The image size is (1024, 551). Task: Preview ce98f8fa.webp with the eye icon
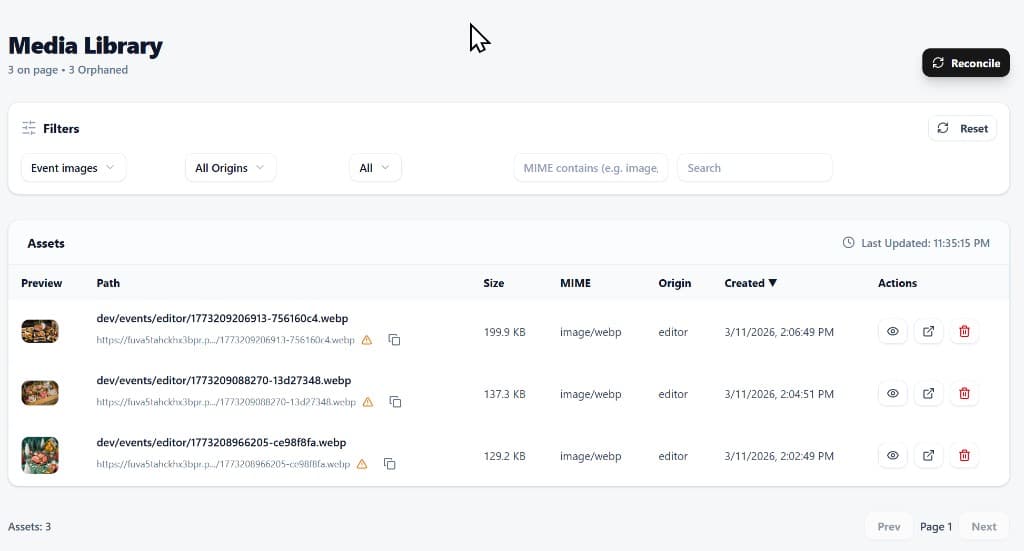pyautogui.click(x=893, y=456)
